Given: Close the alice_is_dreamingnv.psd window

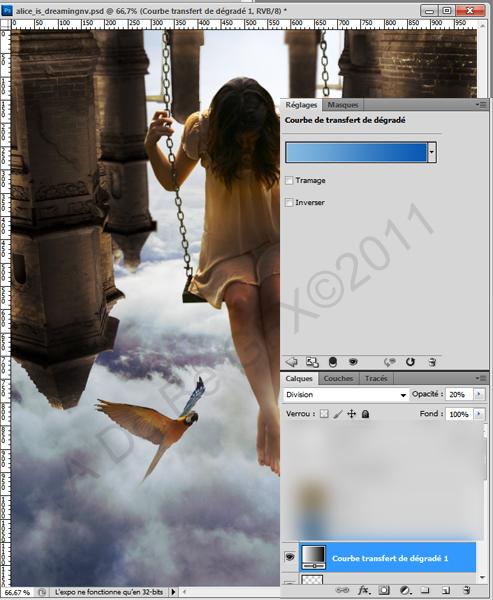Looking at the screenshot, I should (470, 10).
